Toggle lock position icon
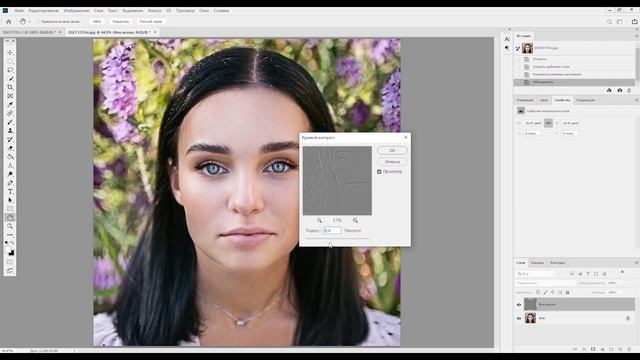The height and width of the screenshot is (360, 640). (553, 292)
